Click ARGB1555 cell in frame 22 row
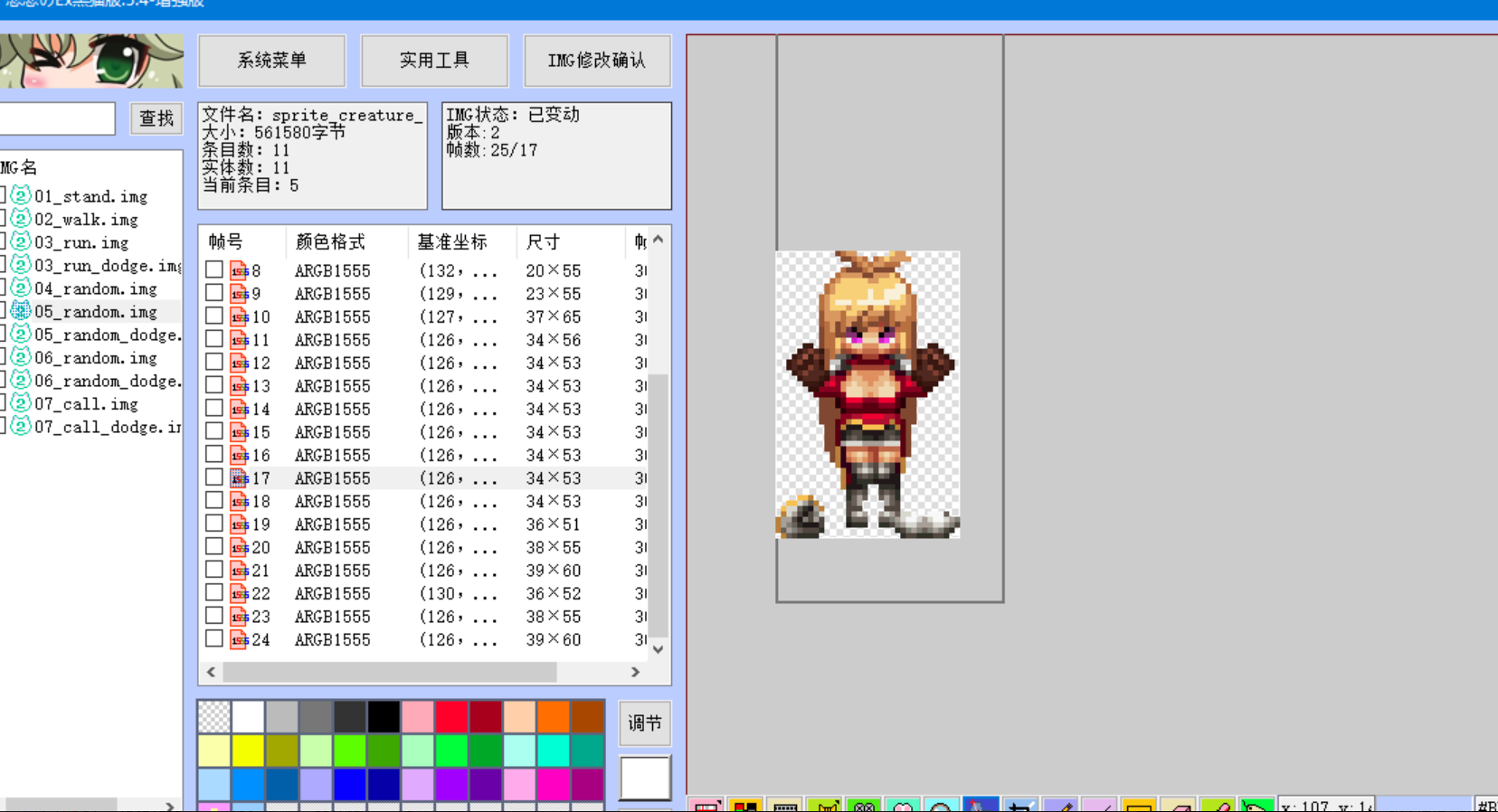This screenshot has height=812, width=1498. pos(332,593)
